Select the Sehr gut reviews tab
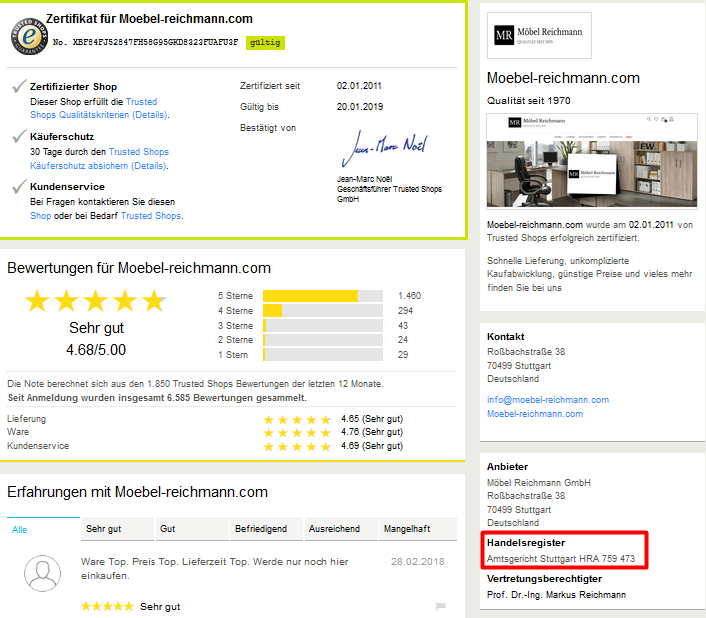The height and width of the screenshot is (618, 706). (x=117, y=529)
